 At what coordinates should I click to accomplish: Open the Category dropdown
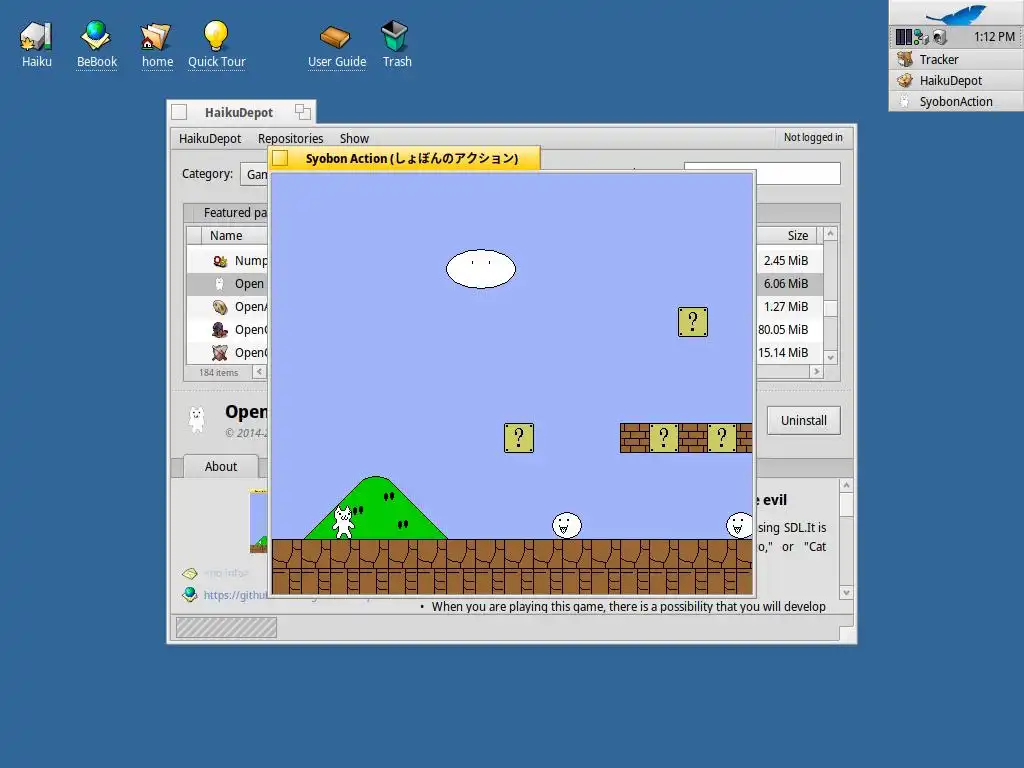click(x=255, y=174)
